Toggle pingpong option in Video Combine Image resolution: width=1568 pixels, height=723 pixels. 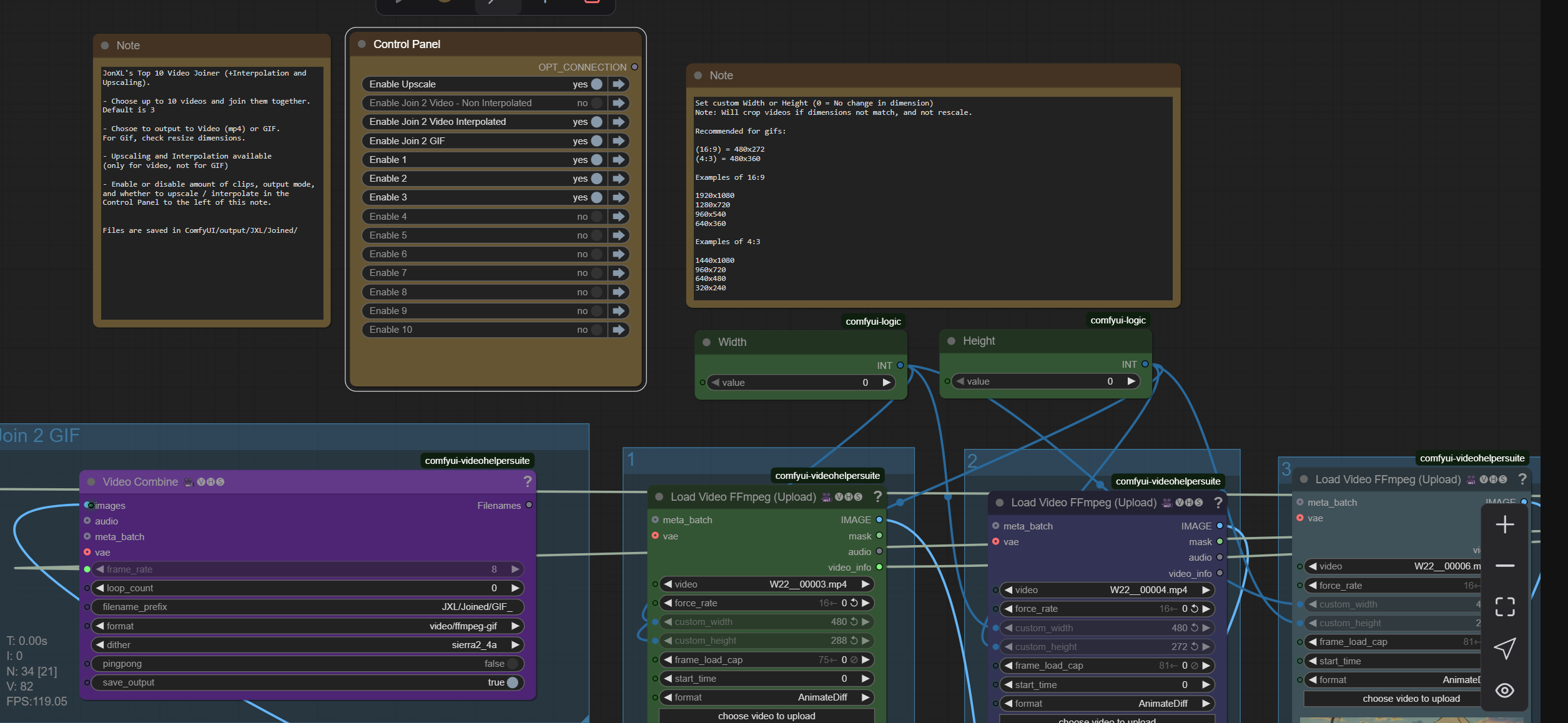[513, 664]
